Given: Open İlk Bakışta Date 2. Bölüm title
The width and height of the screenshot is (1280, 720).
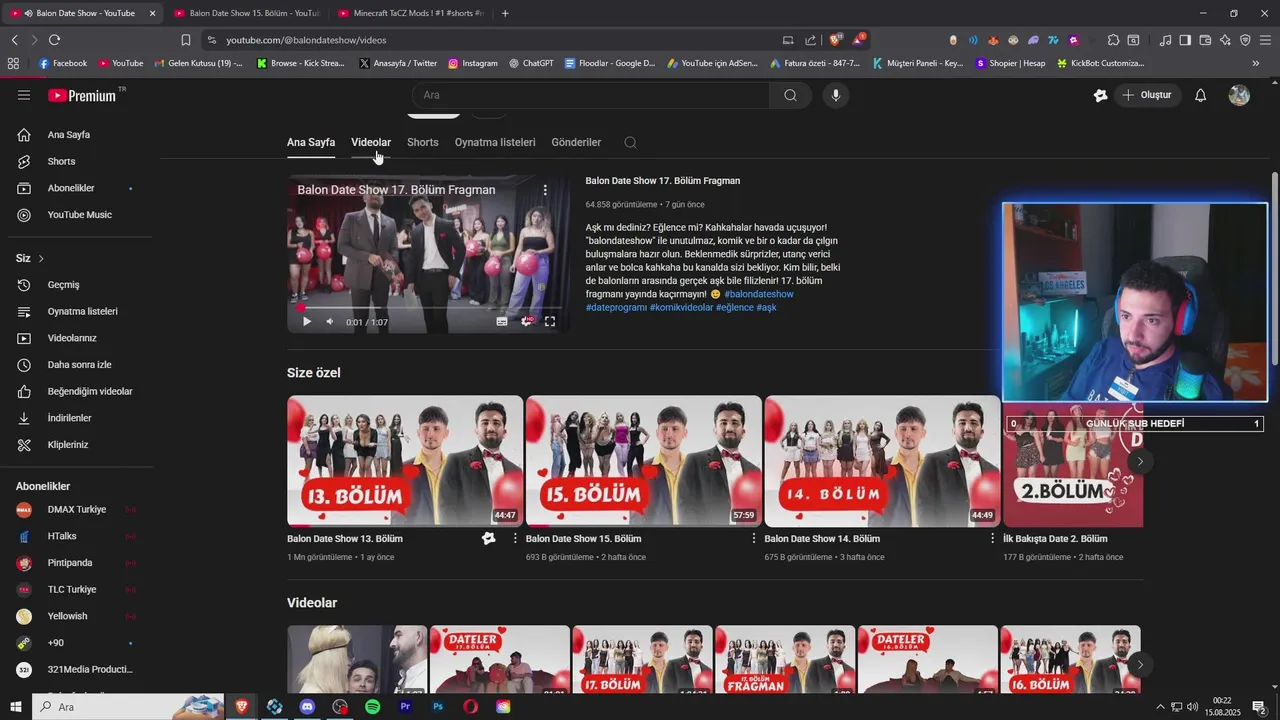Looking at the screenshot, I should coord(1055,538).
